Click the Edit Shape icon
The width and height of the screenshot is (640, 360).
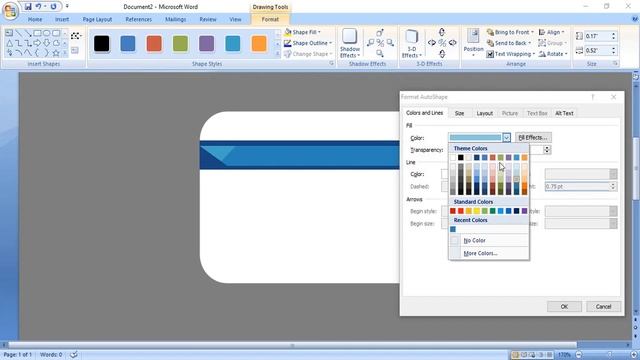coord(75,36)
